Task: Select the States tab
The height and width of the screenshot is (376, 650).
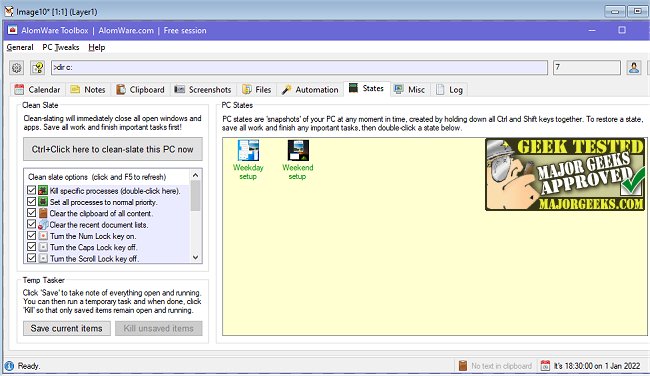Action: [366, 88]
